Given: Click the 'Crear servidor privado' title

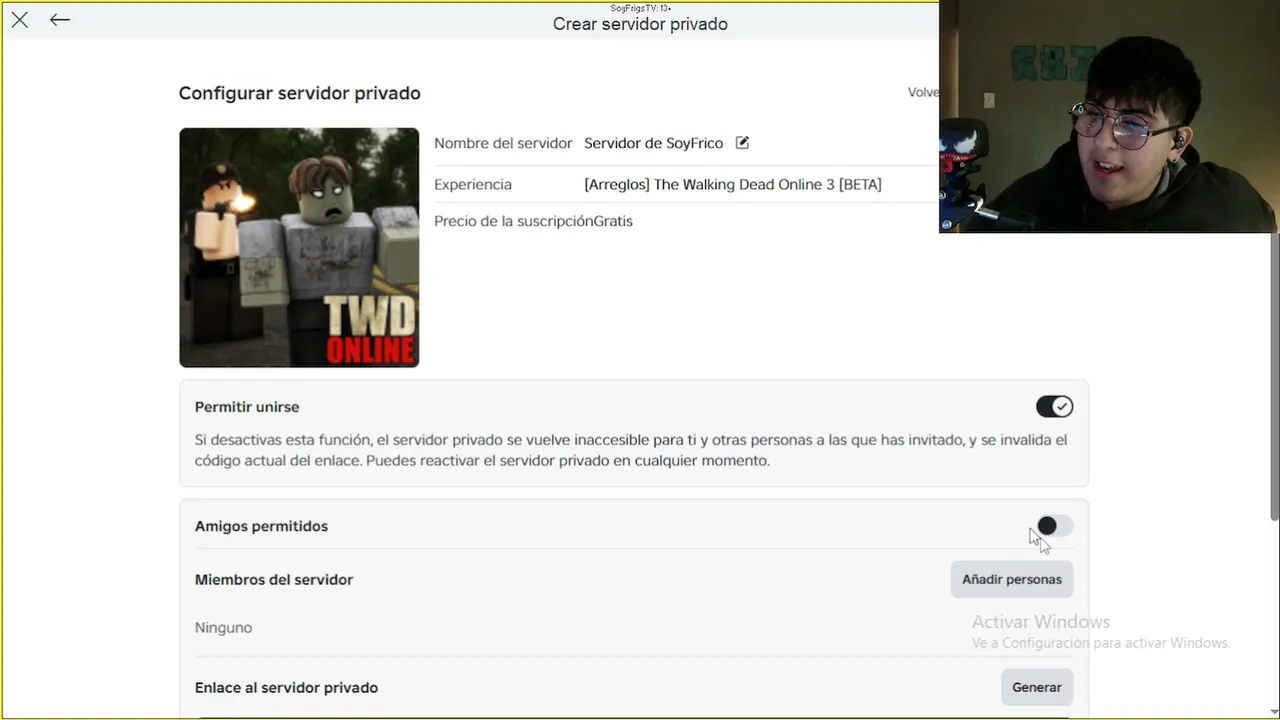Looking at the screenshot, I should coord(640,24).
